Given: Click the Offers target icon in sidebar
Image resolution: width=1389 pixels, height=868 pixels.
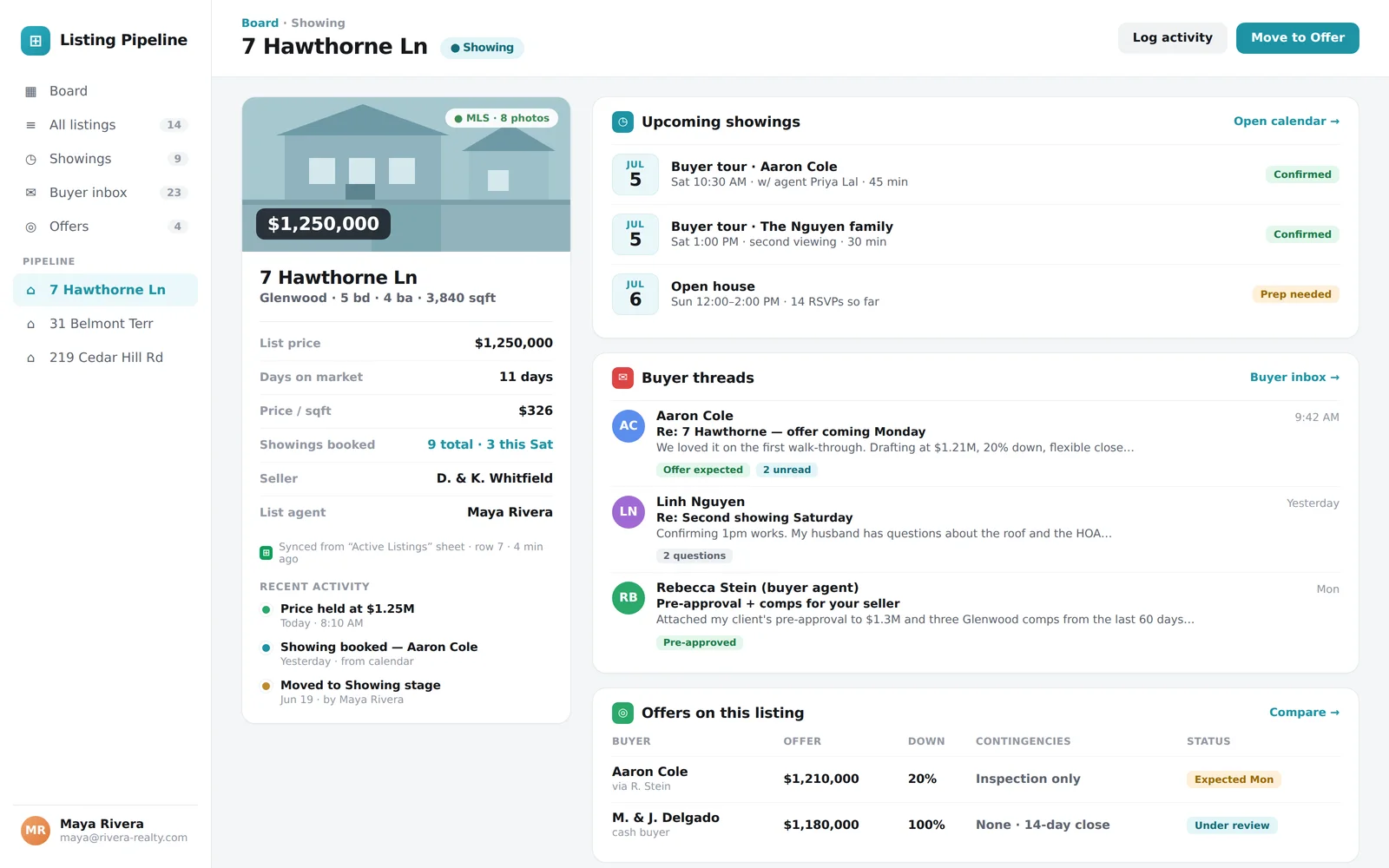Looking at the screenshot, I should (x=30, y=227).
